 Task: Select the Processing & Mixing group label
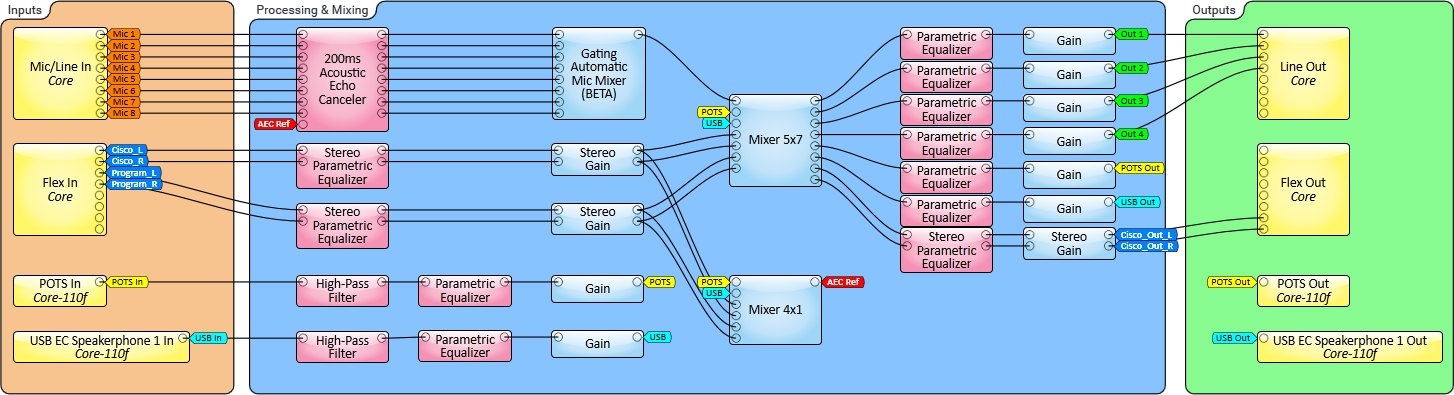point(312,10)
